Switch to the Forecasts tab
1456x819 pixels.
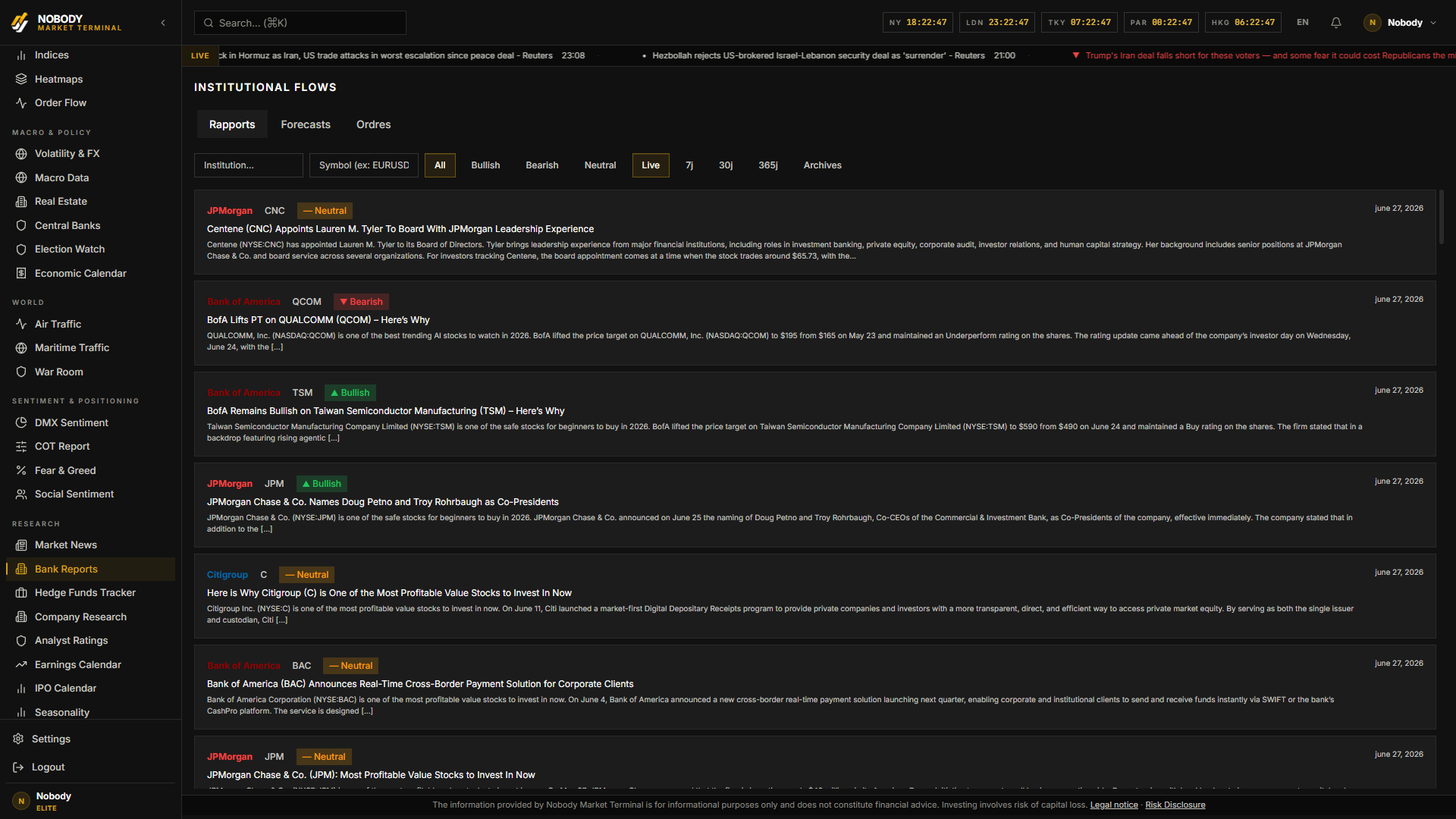(x=306, y=124)
